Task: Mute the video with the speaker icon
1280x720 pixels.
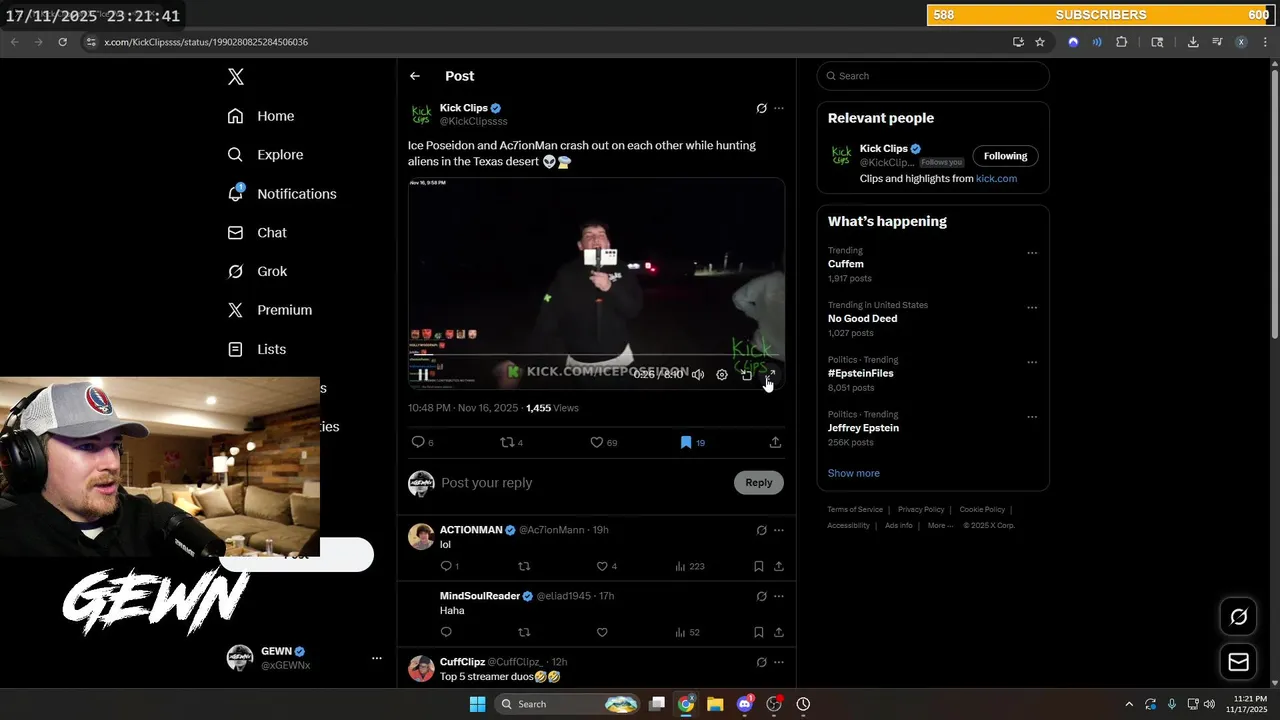Action: point(698,375)
